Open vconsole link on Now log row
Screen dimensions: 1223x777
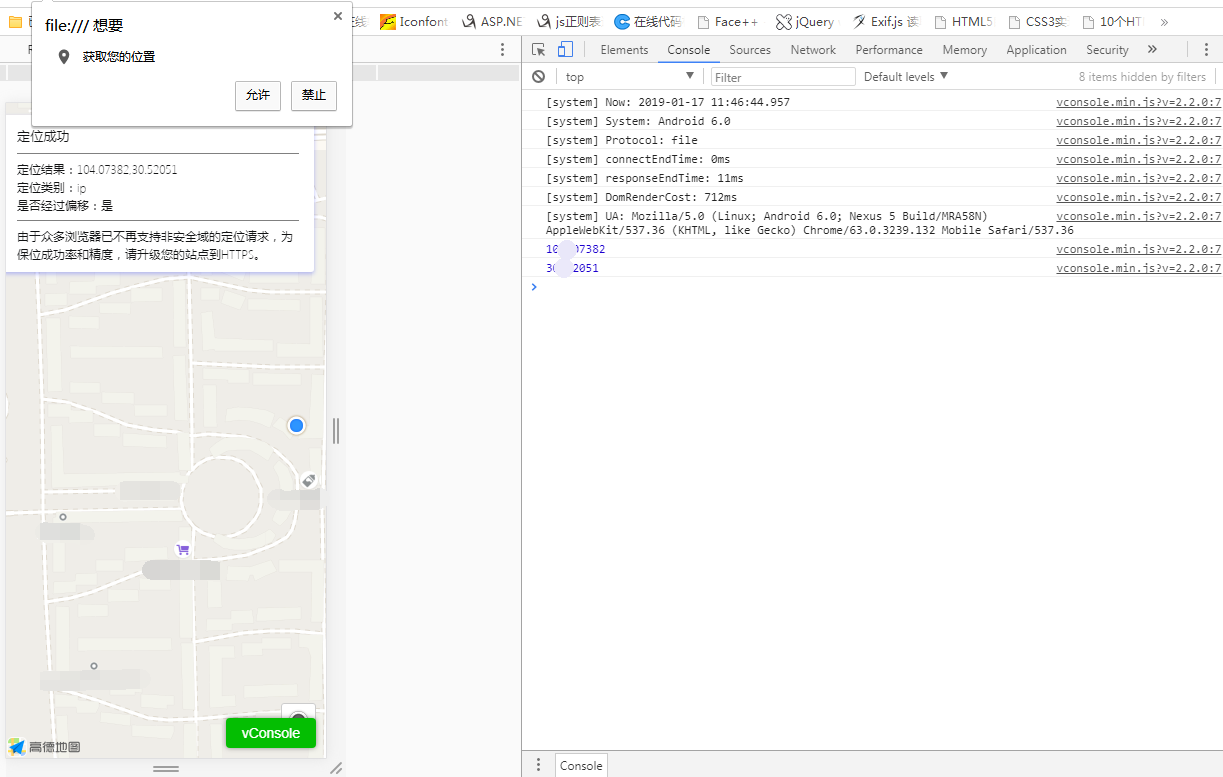pyautogui.click(x=1139, y=102)
